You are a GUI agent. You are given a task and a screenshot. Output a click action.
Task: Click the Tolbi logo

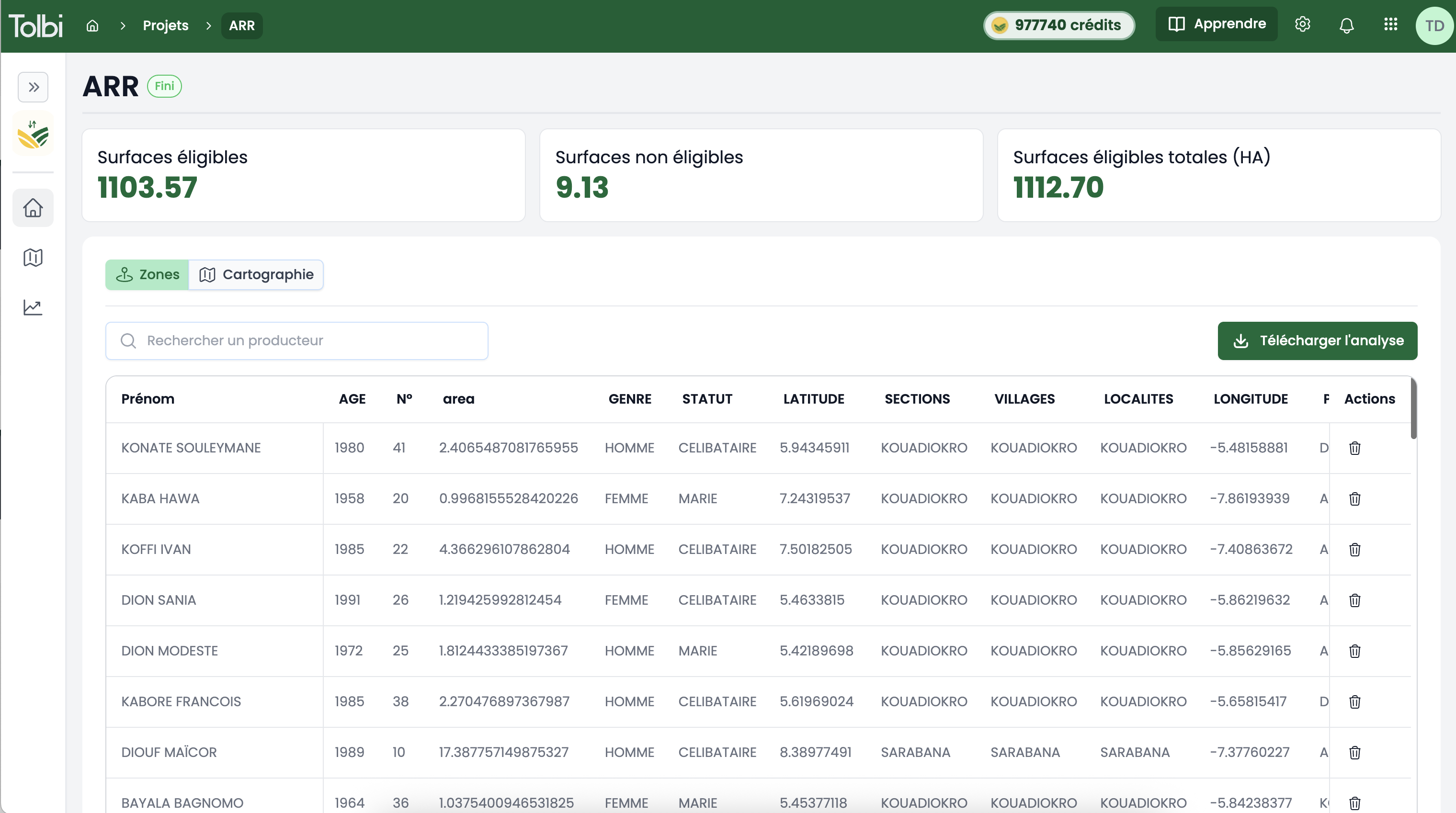point(35,25)
